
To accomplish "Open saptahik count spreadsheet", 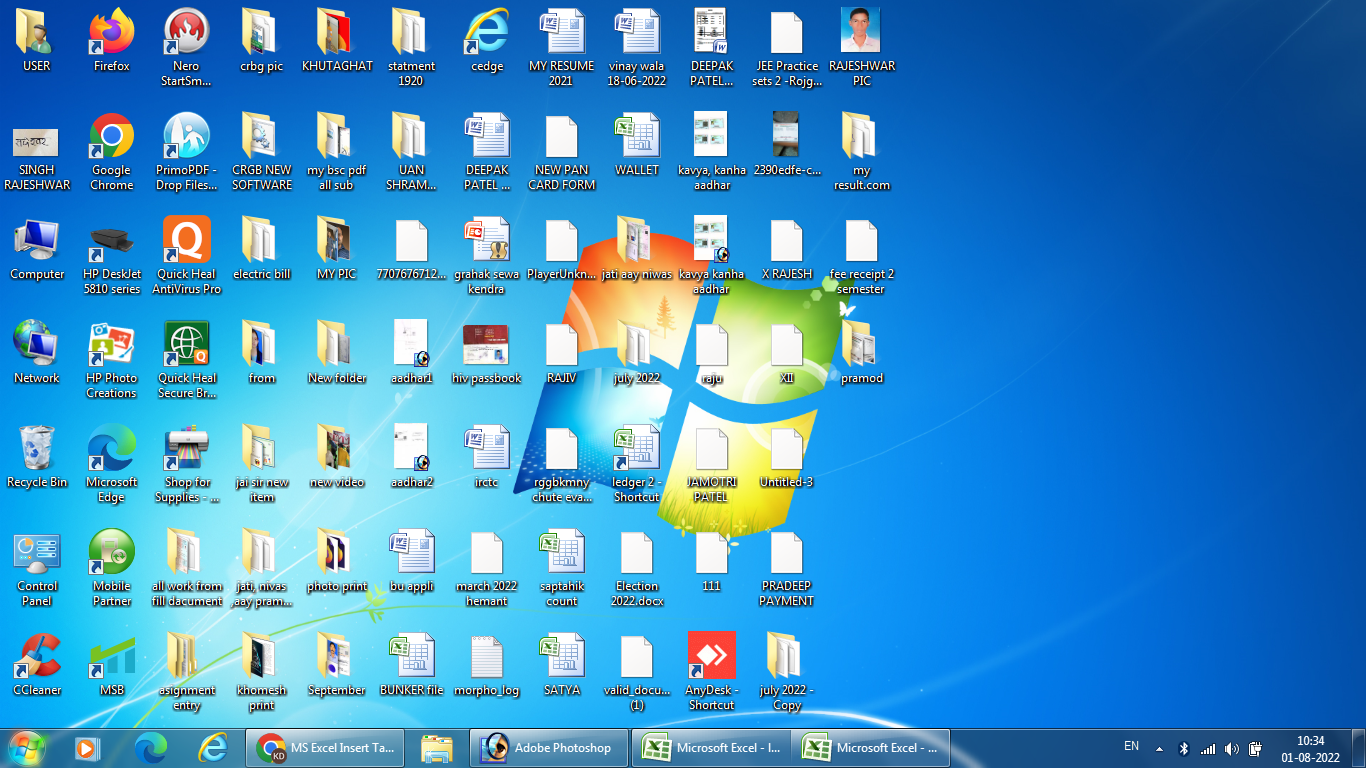I will coord(562,568).
